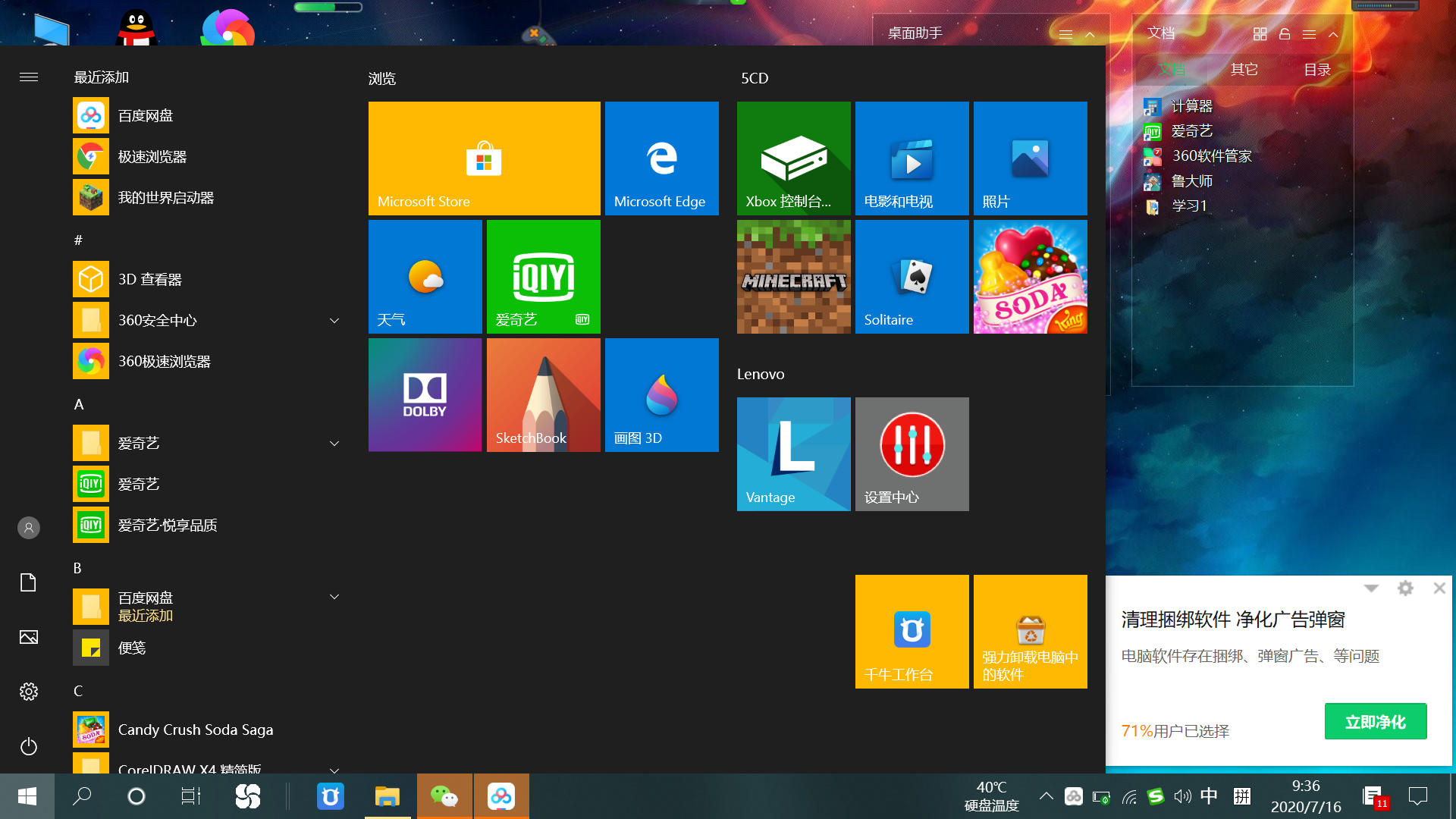The image size is (1456, 819).
Task: Open the Lenovo Vantage tile
Action: (x=793, y=454)
